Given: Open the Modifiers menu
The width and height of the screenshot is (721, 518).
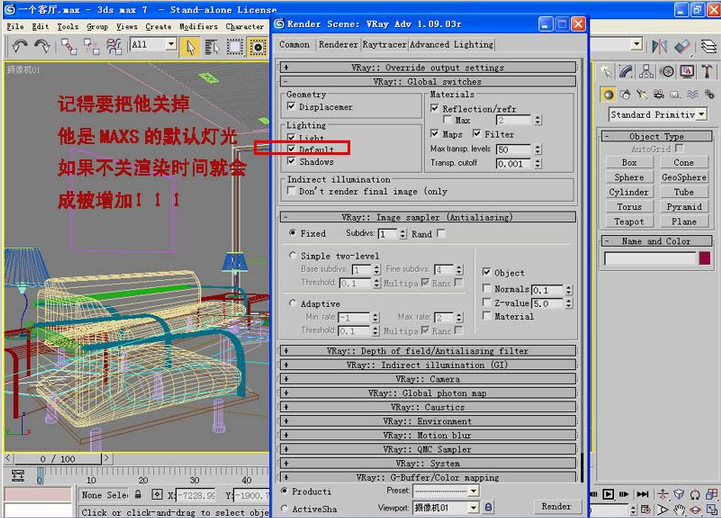Looking at the screenshot, I should point(198,27).
